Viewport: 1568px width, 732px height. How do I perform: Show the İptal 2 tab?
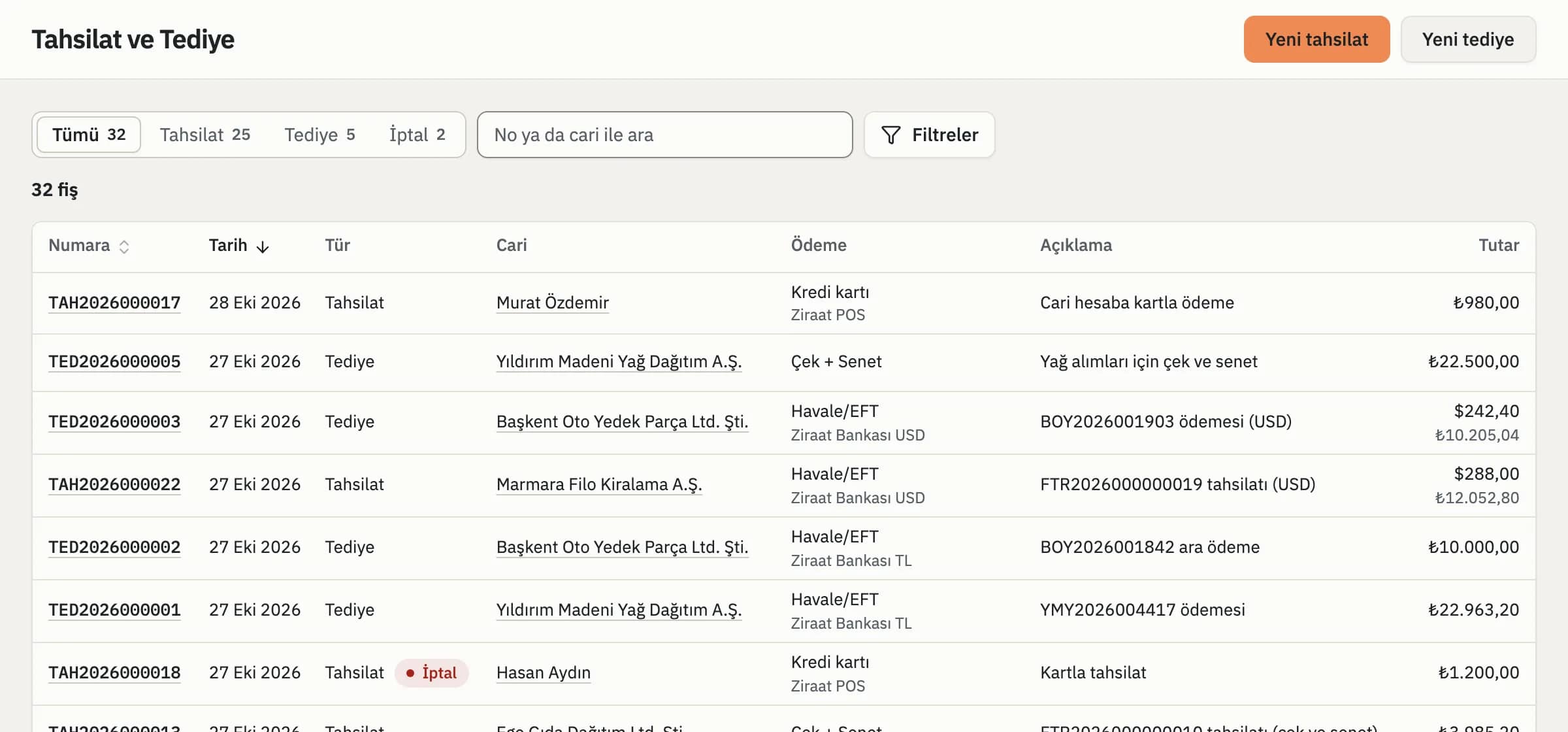click(x=417, y=135)
